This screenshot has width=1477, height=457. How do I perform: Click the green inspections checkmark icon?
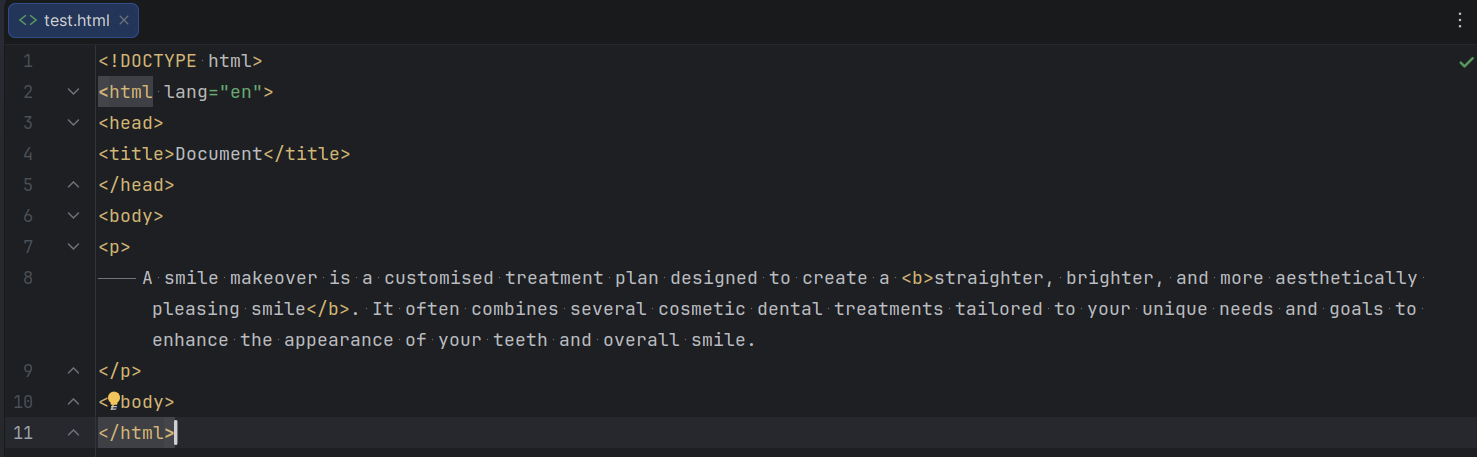coord(1465,62)
